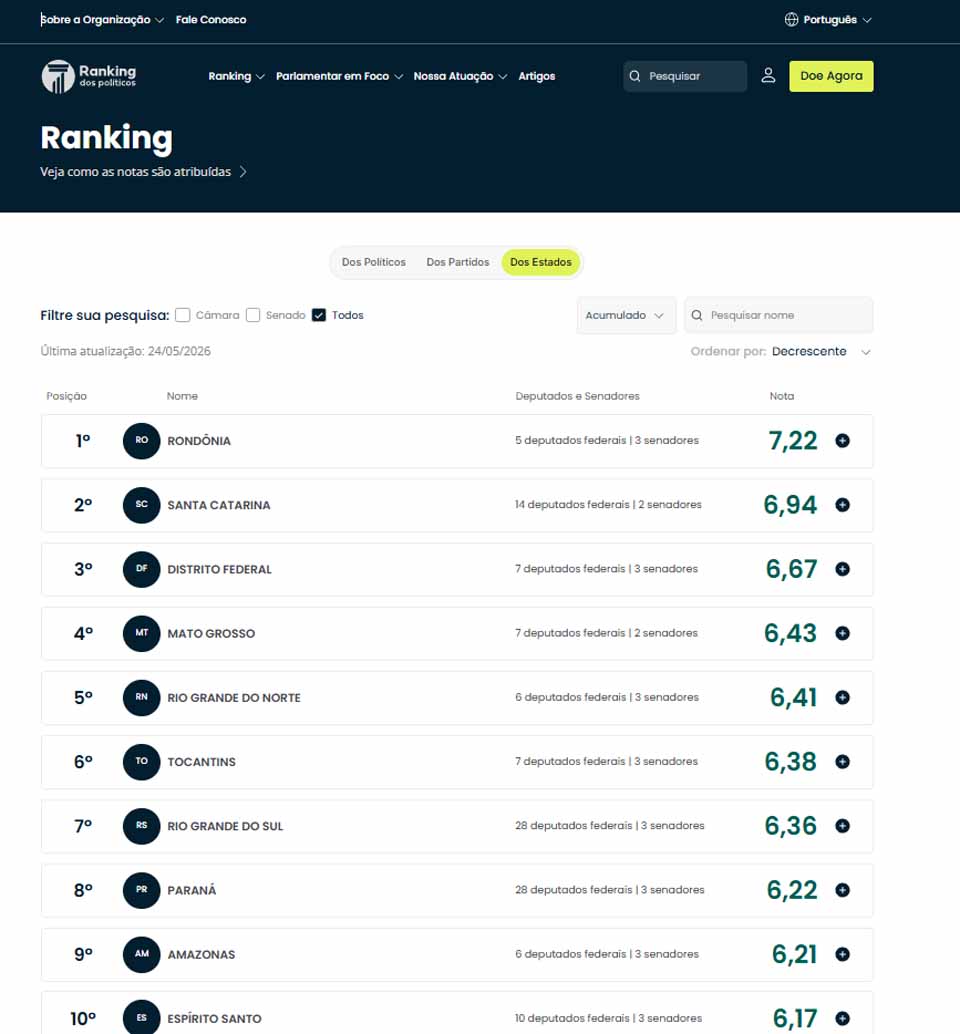Click the plus icon for Amazonas
The height and width of the screenshot is (1034, 960).
pos(842,954)
